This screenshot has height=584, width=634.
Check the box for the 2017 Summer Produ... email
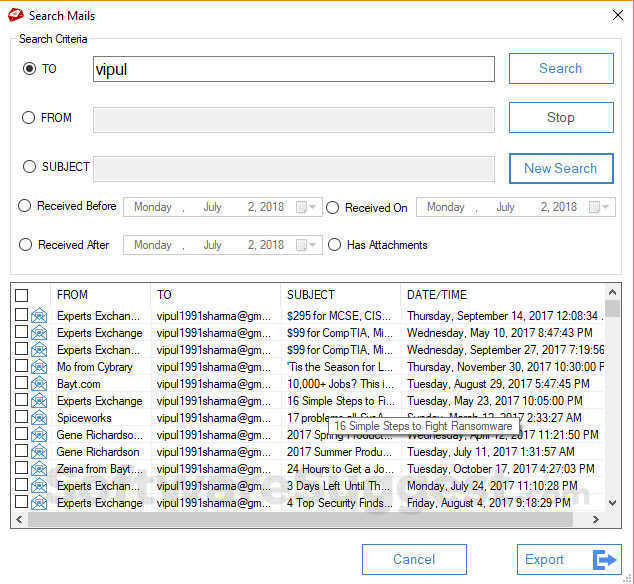[21, 451]
